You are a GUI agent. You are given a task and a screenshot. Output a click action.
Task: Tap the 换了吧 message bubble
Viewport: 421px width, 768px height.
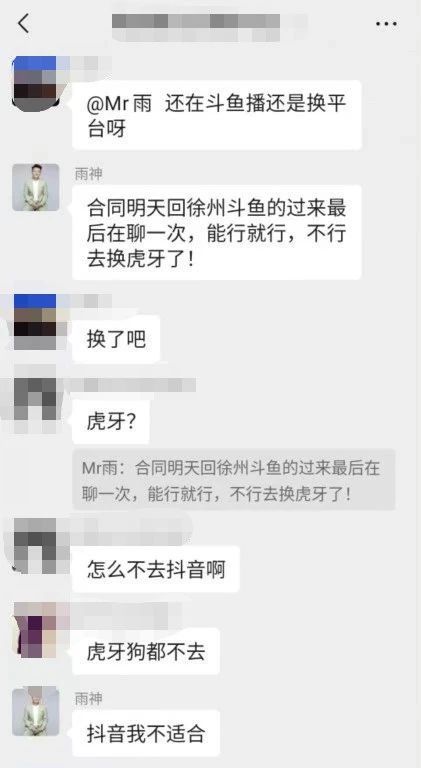pos(116,339)
